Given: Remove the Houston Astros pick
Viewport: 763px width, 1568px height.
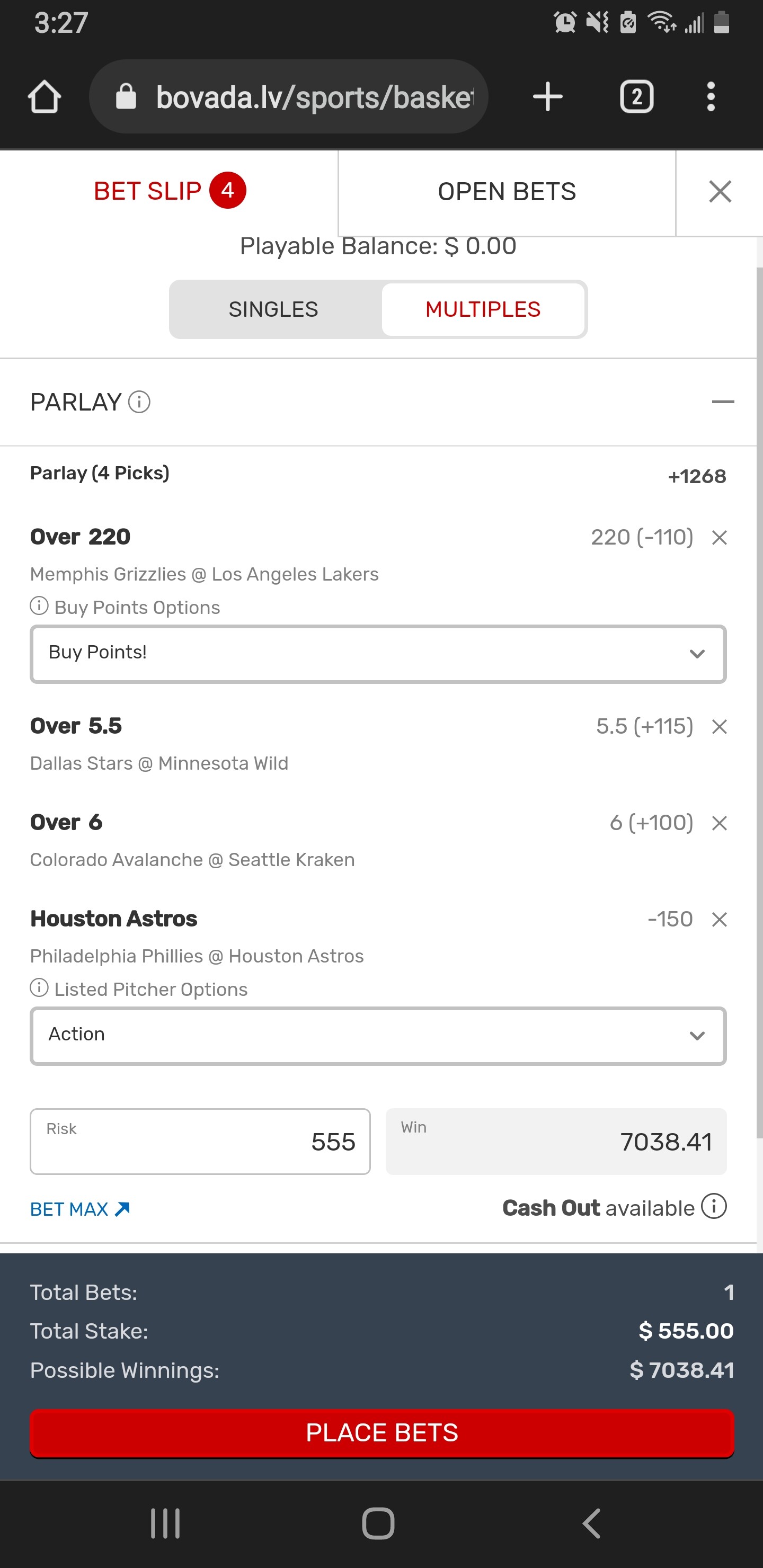Looking at the screenshot, I should point(719,919).
